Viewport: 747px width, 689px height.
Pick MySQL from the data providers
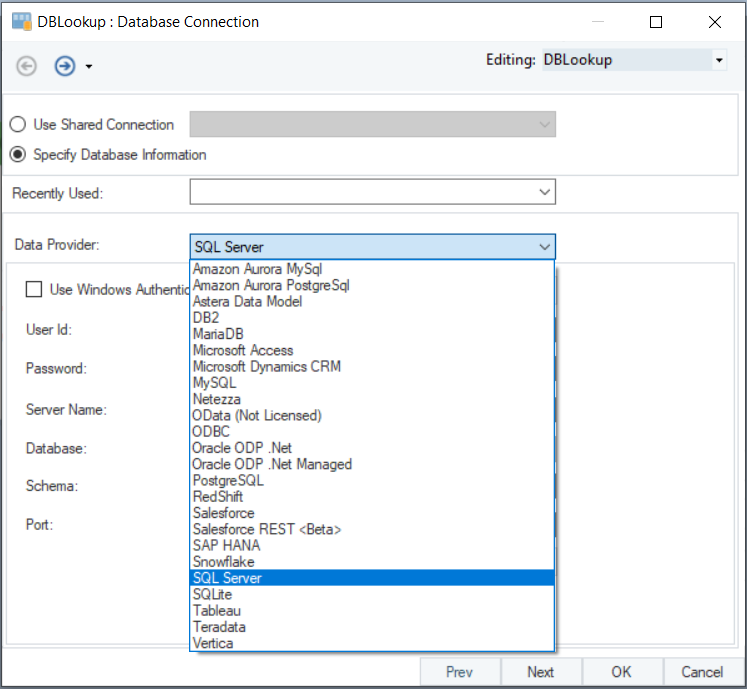[214, 383]
